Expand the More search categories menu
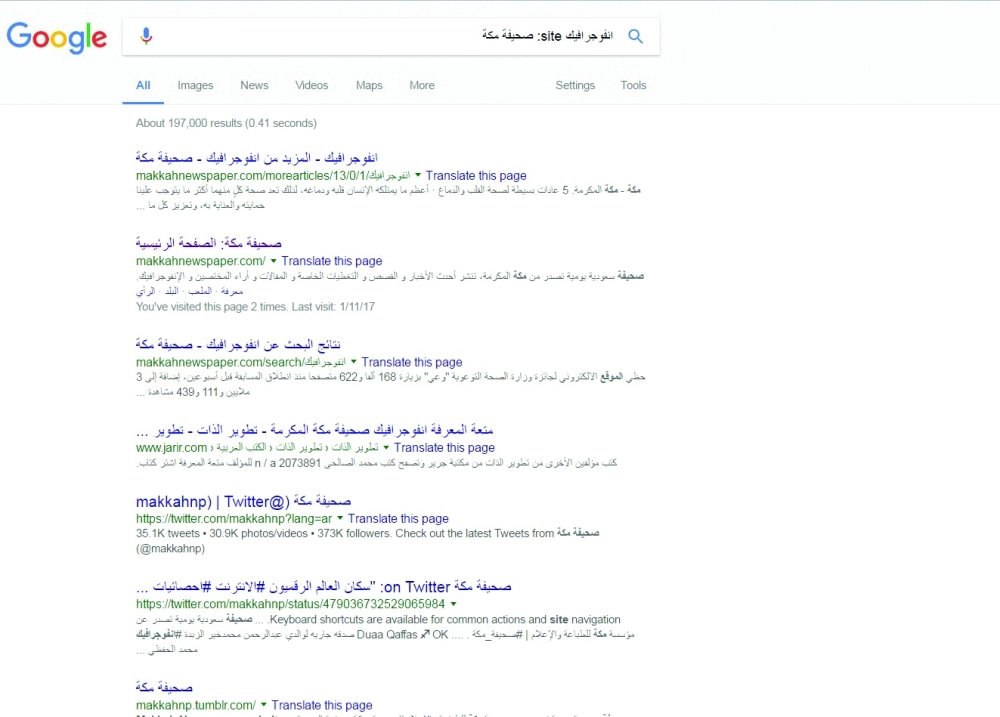1000x717 pixels. coord(422,86)
